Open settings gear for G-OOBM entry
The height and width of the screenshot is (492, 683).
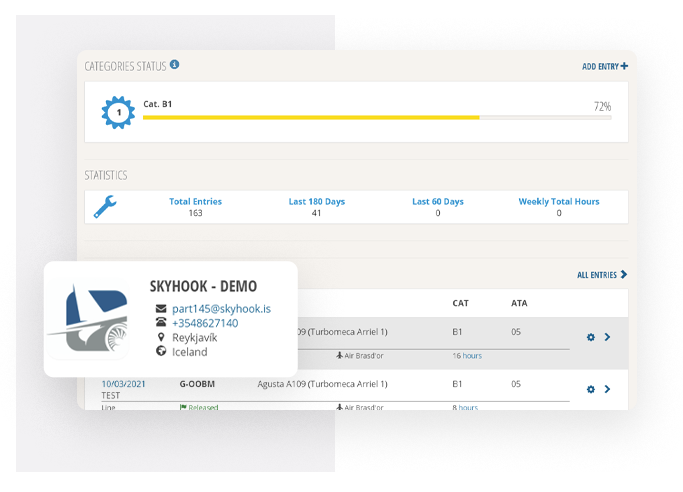pos(590,389)
